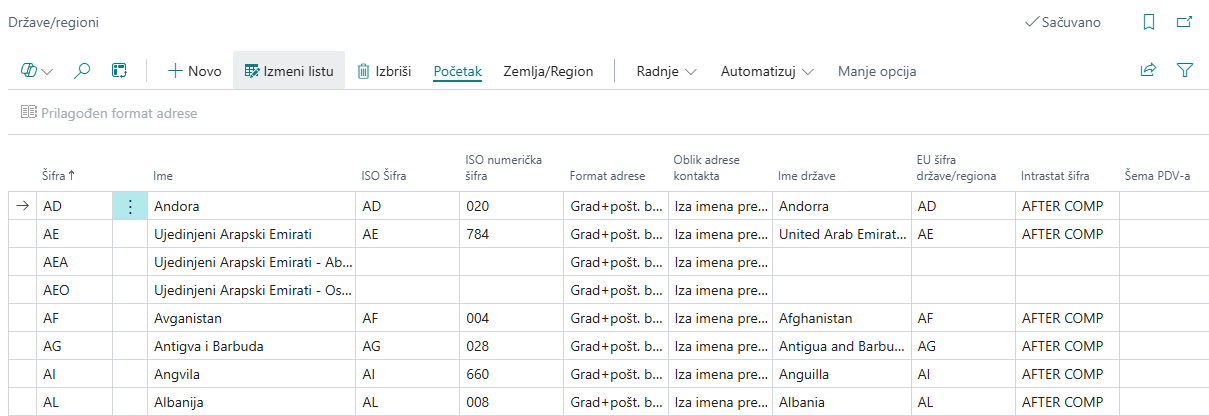The height and width of the screenshot is (416, 1209).
Task: Open page in new window icon
Action: point(1184,22)
